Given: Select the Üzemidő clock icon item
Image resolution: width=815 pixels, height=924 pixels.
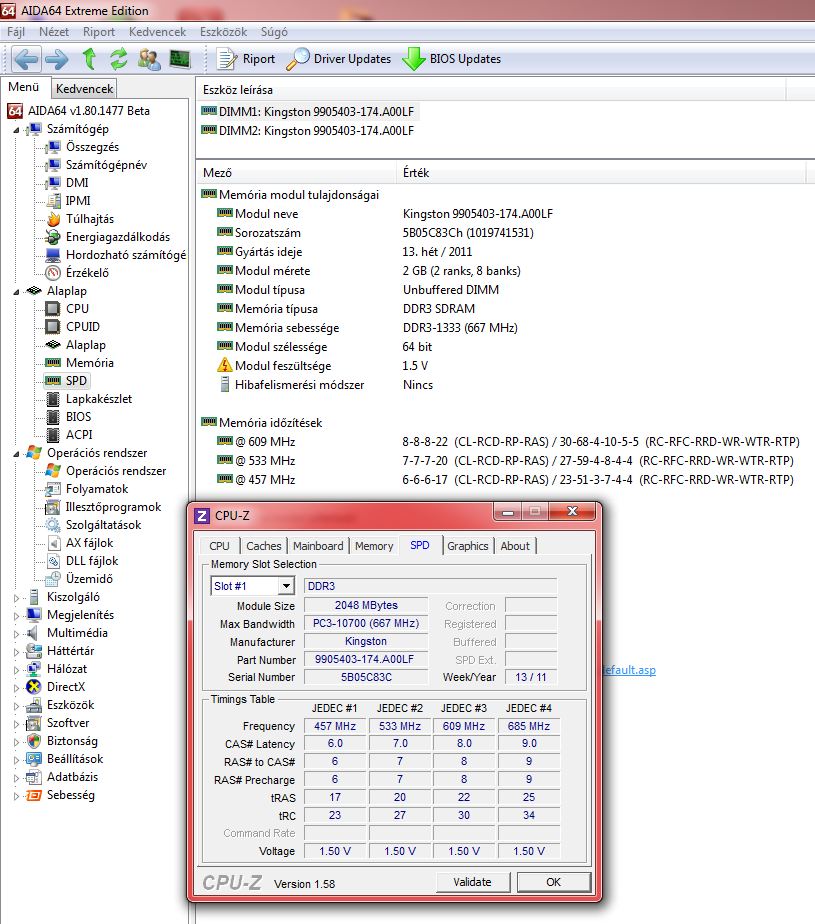Looking at the screenshot, I should pos(53,579).
